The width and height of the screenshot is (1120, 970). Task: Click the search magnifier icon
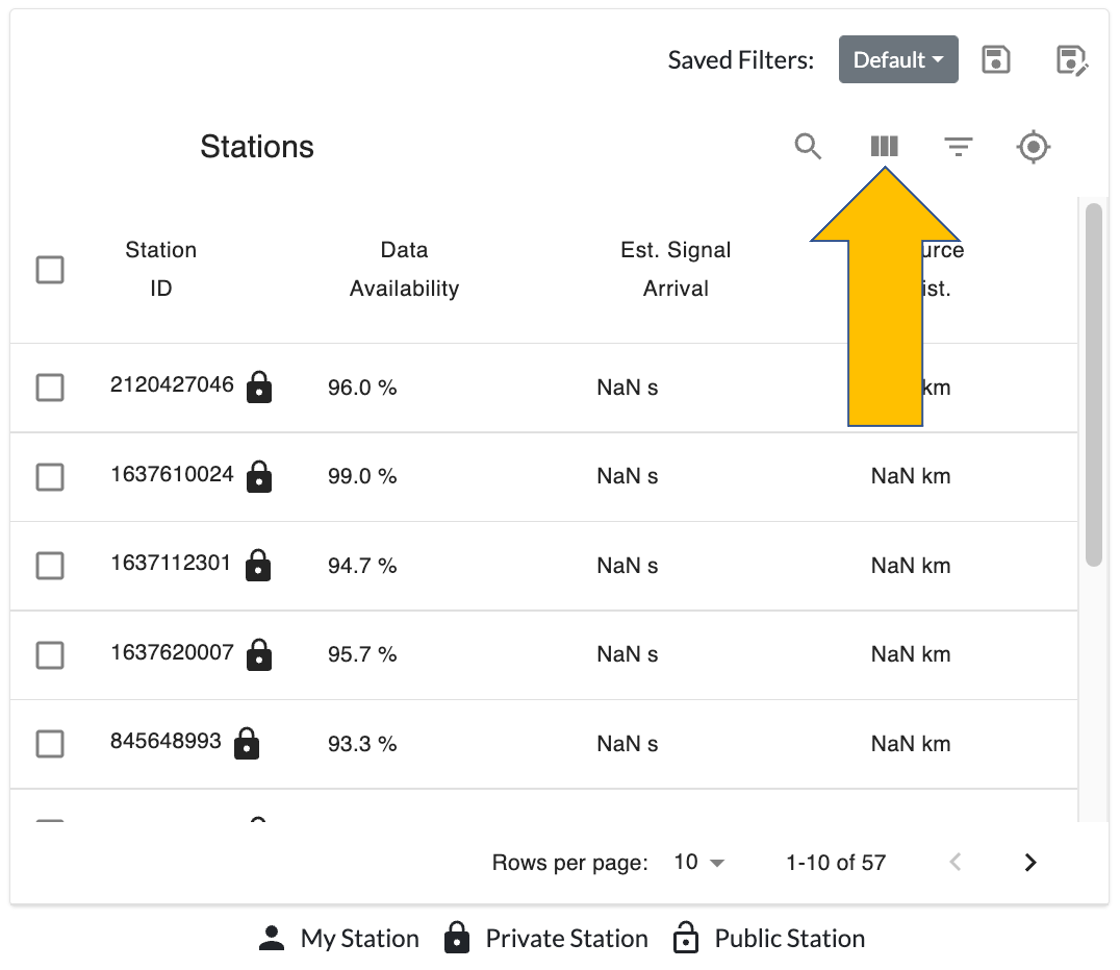(808, 147)
